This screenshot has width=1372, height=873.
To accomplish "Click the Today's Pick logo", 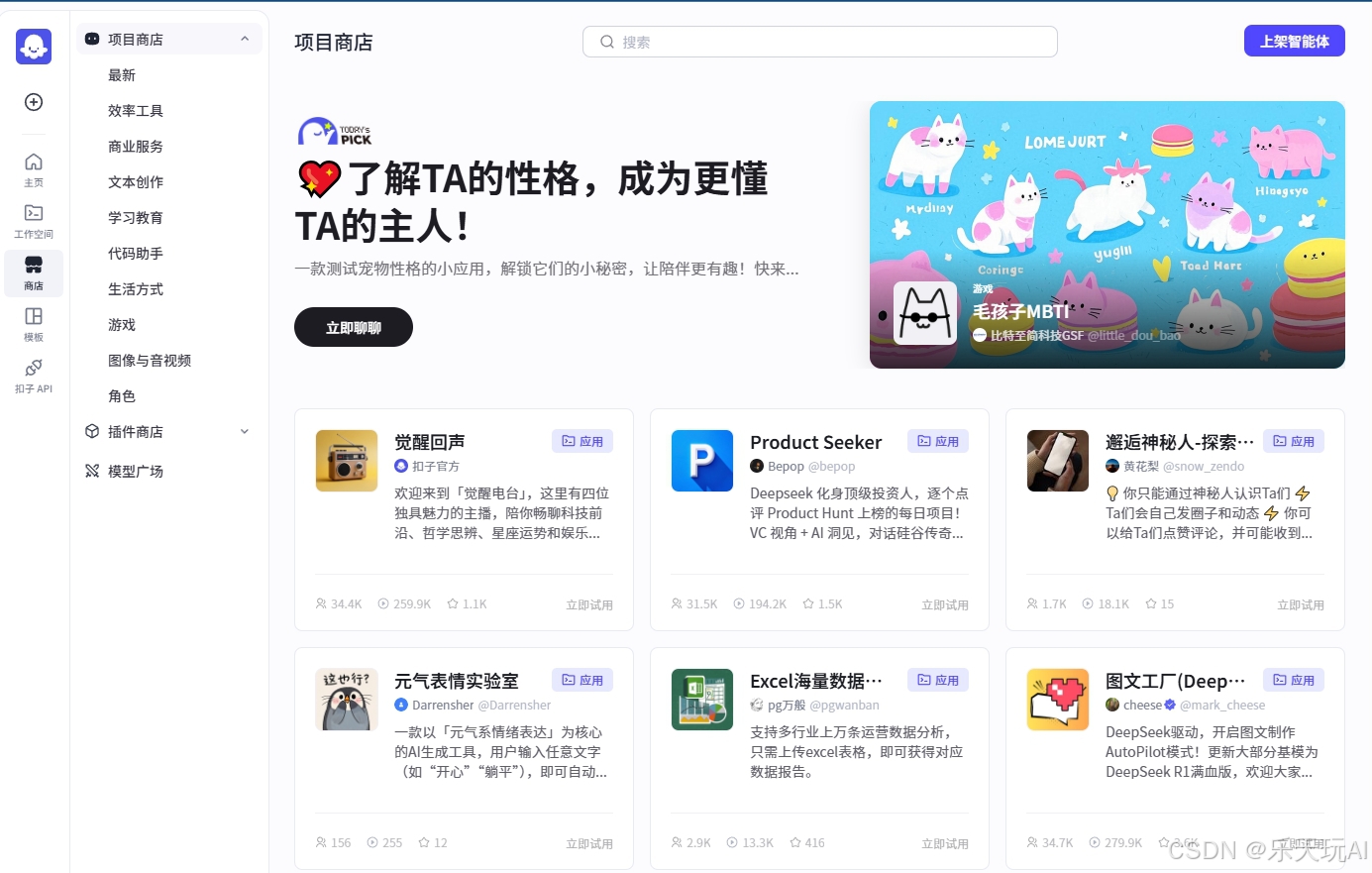I will pos(335,132).
